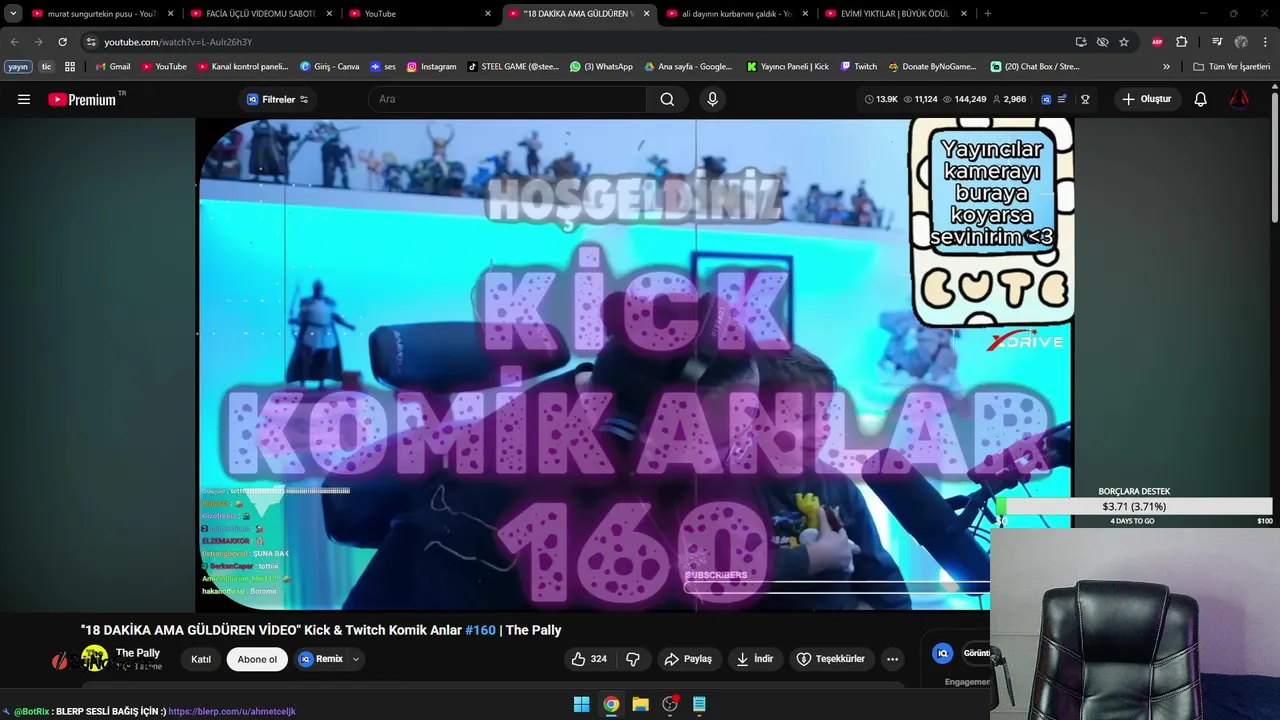Open the Filtreler filter dropdown
Viewport: 1280px width, 720px height.
(277, 99)
